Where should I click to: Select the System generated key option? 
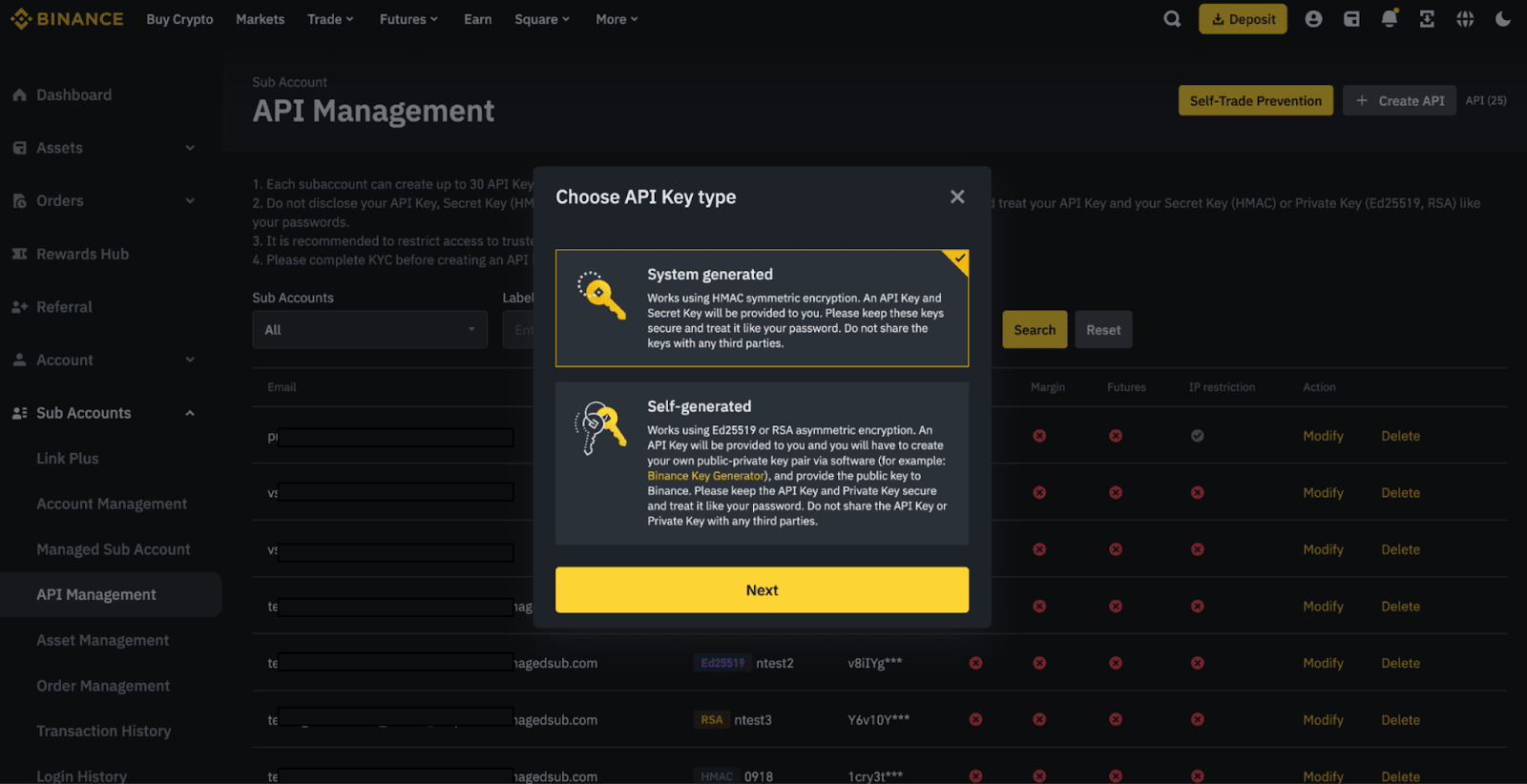(x=762, y=308)
